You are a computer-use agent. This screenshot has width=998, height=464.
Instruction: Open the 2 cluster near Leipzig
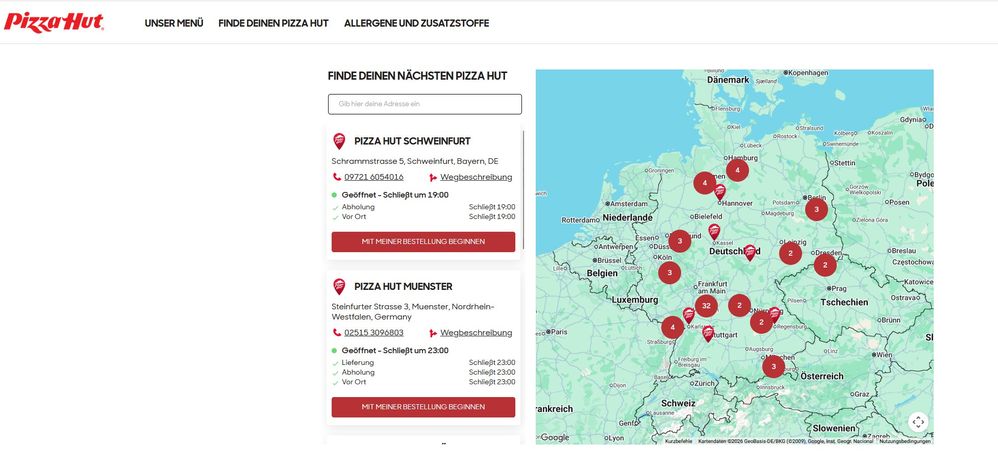coord(791,253)
